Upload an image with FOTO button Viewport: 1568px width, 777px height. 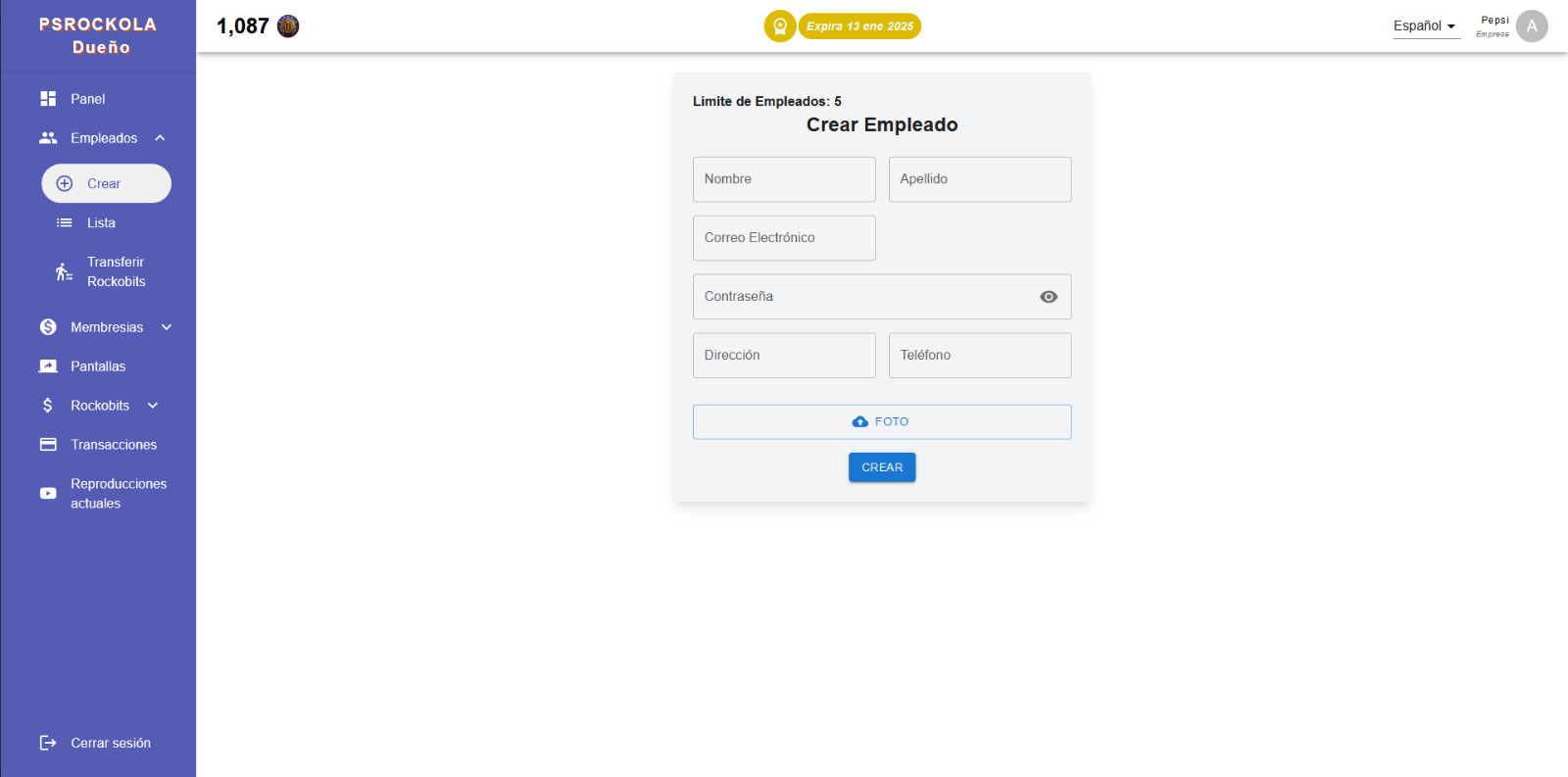pos(882,422)
